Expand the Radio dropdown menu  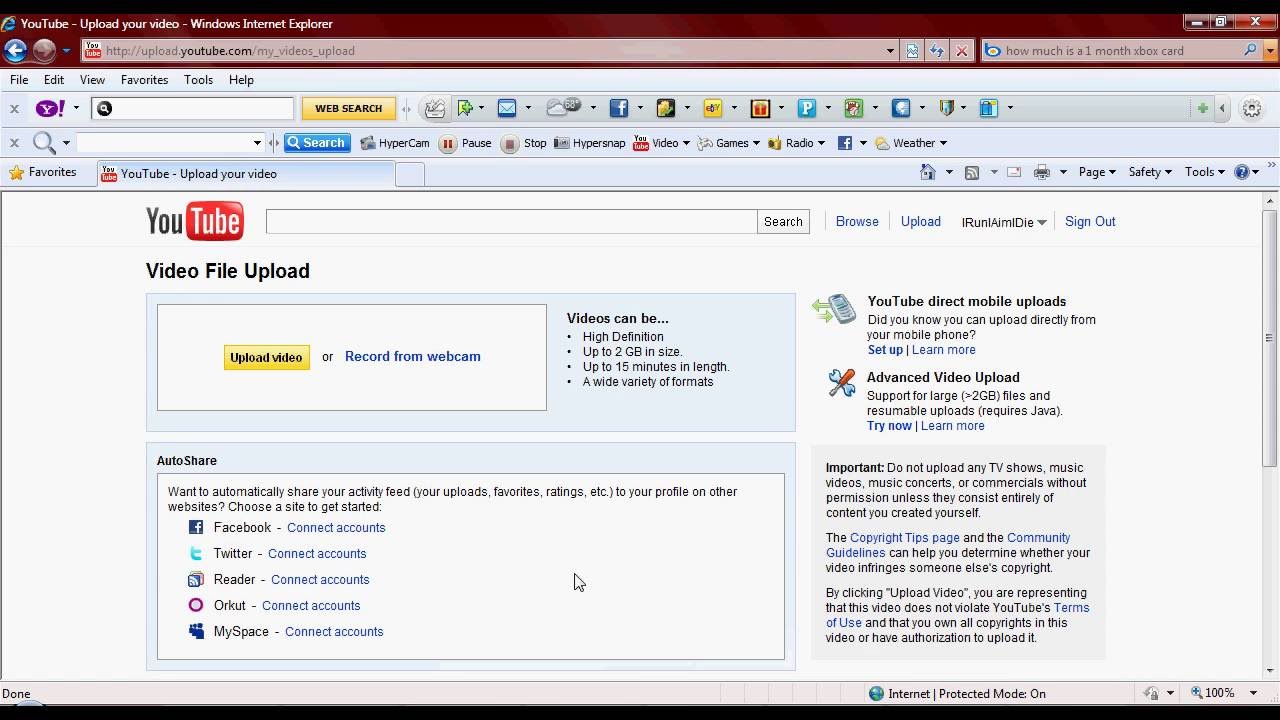click(821, 143)
